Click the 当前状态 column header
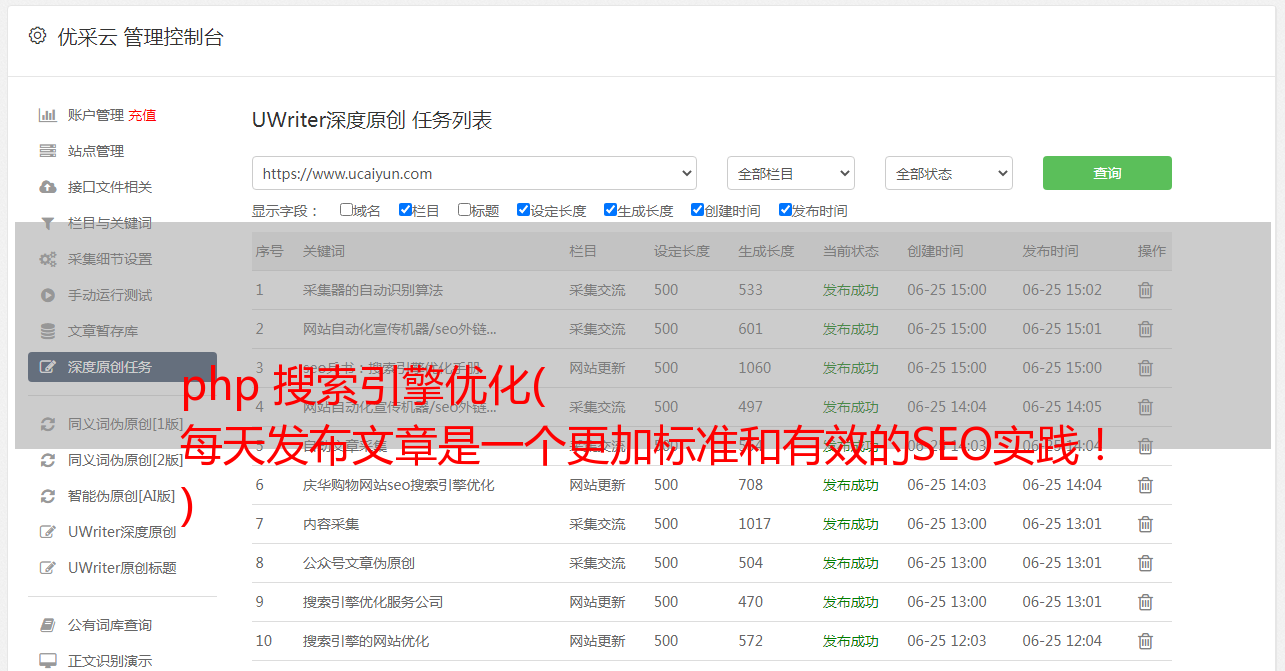The height and width of the screenshot is (671, 1285). [x=851, y=251]
